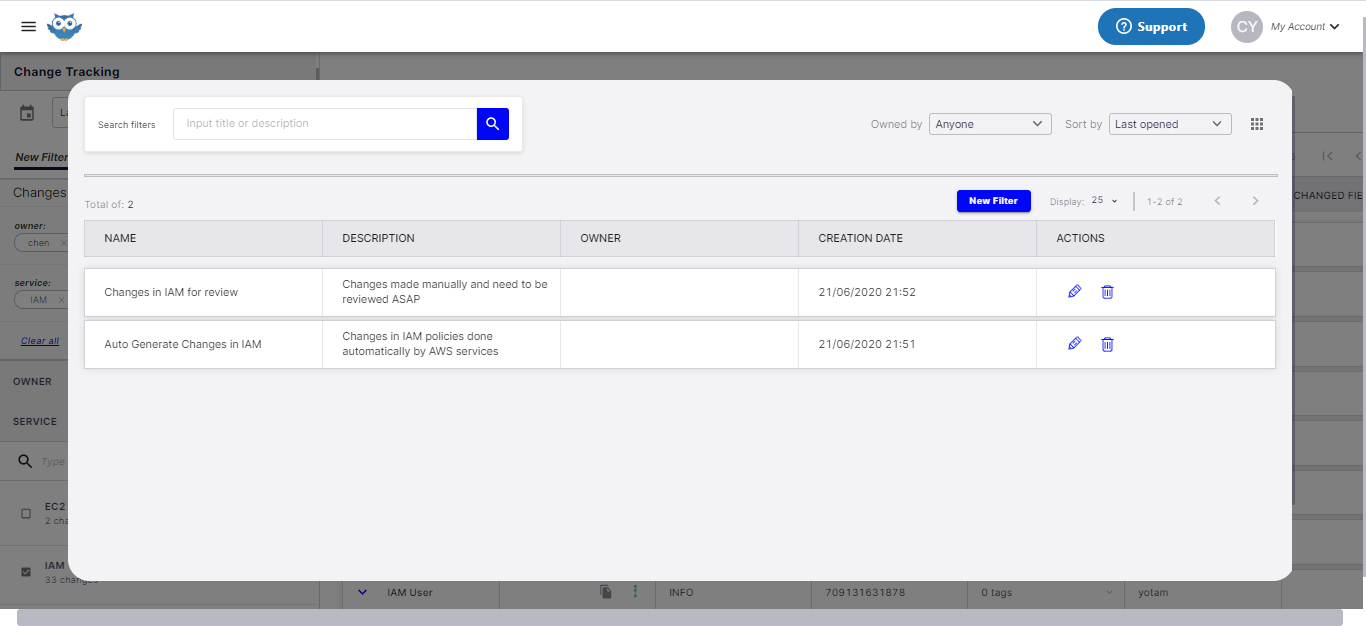This screenshot has height=626, width=1366.
Task: Click the owl logo icon
Action: tap(64, 27)
